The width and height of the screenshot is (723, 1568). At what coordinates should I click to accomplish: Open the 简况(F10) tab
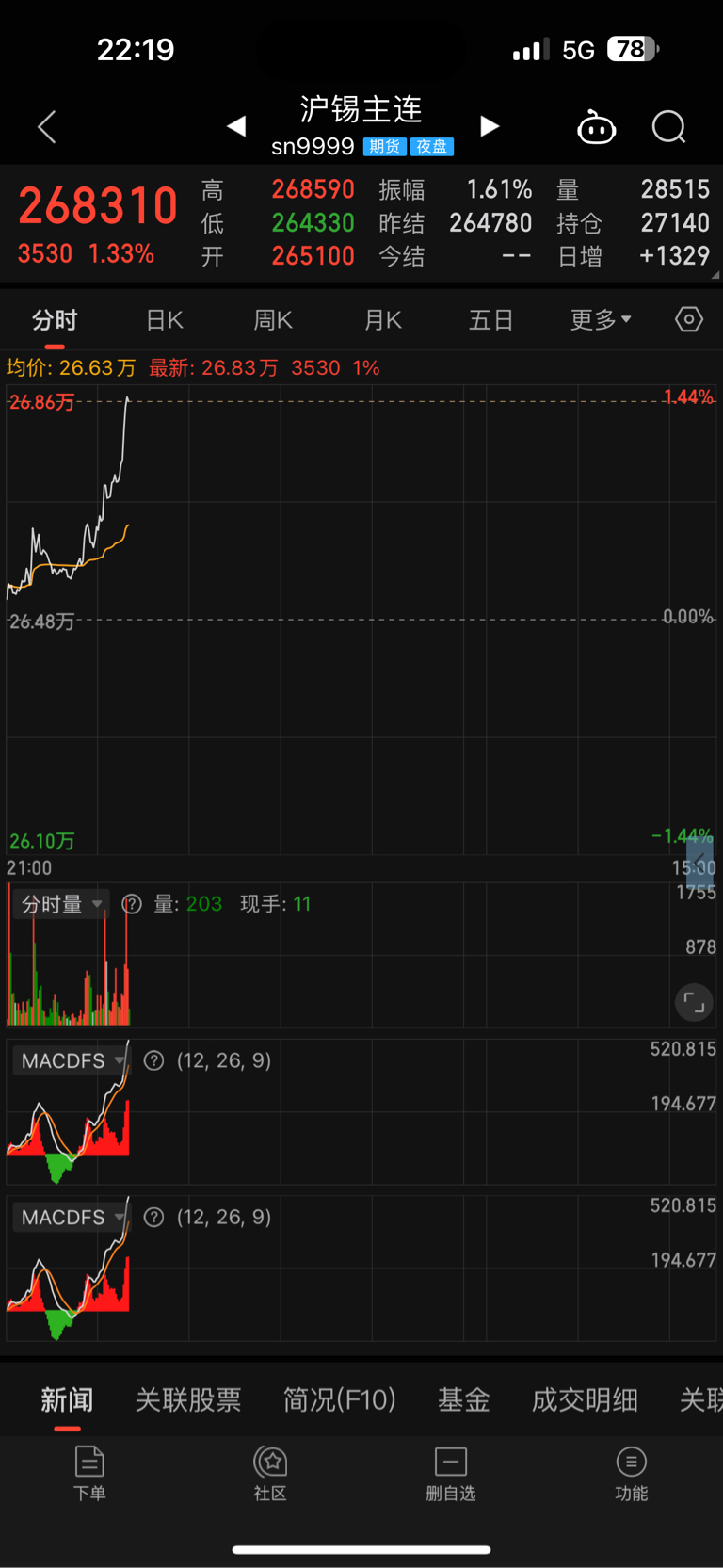(x=340, y=1399)
